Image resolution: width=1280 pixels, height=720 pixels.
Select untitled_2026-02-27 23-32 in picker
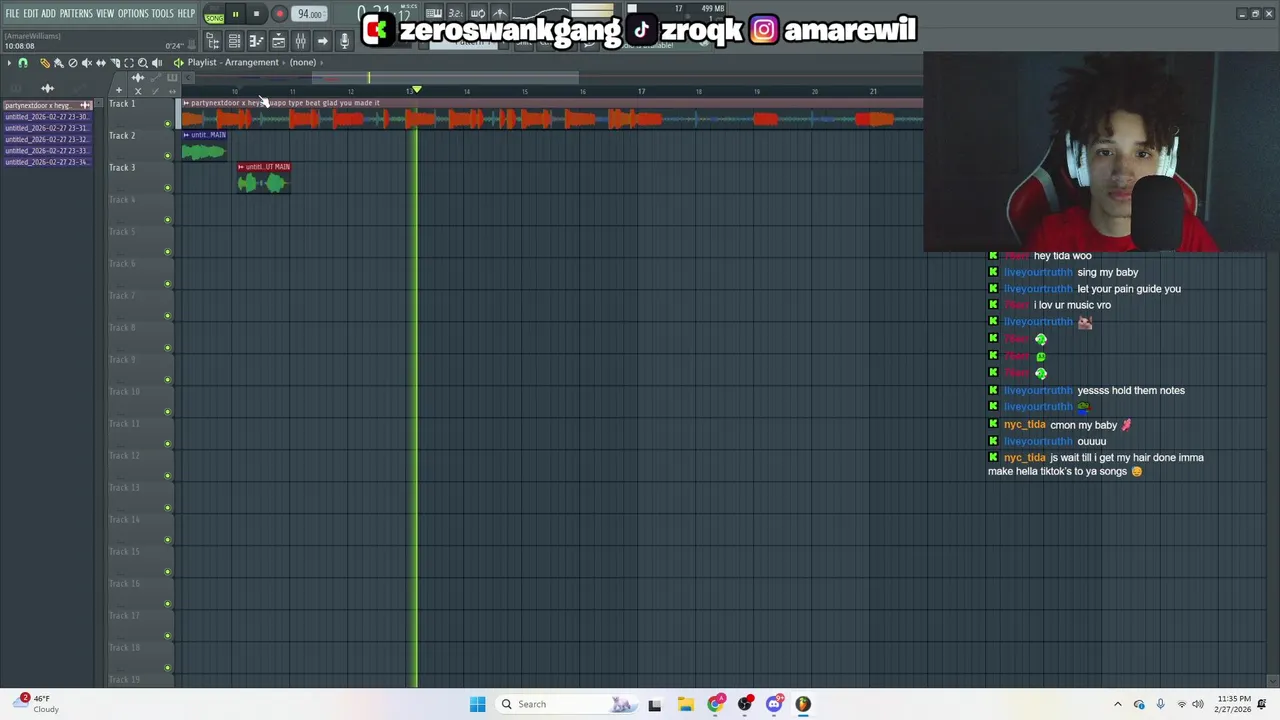(48, 139)
